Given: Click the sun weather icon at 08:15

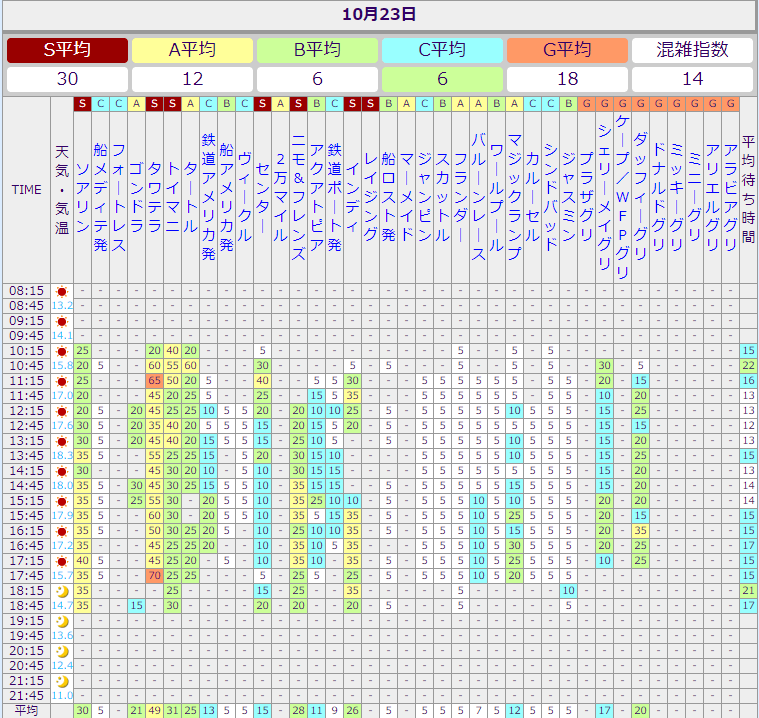Looking at the screenshot, I should 62,291.
